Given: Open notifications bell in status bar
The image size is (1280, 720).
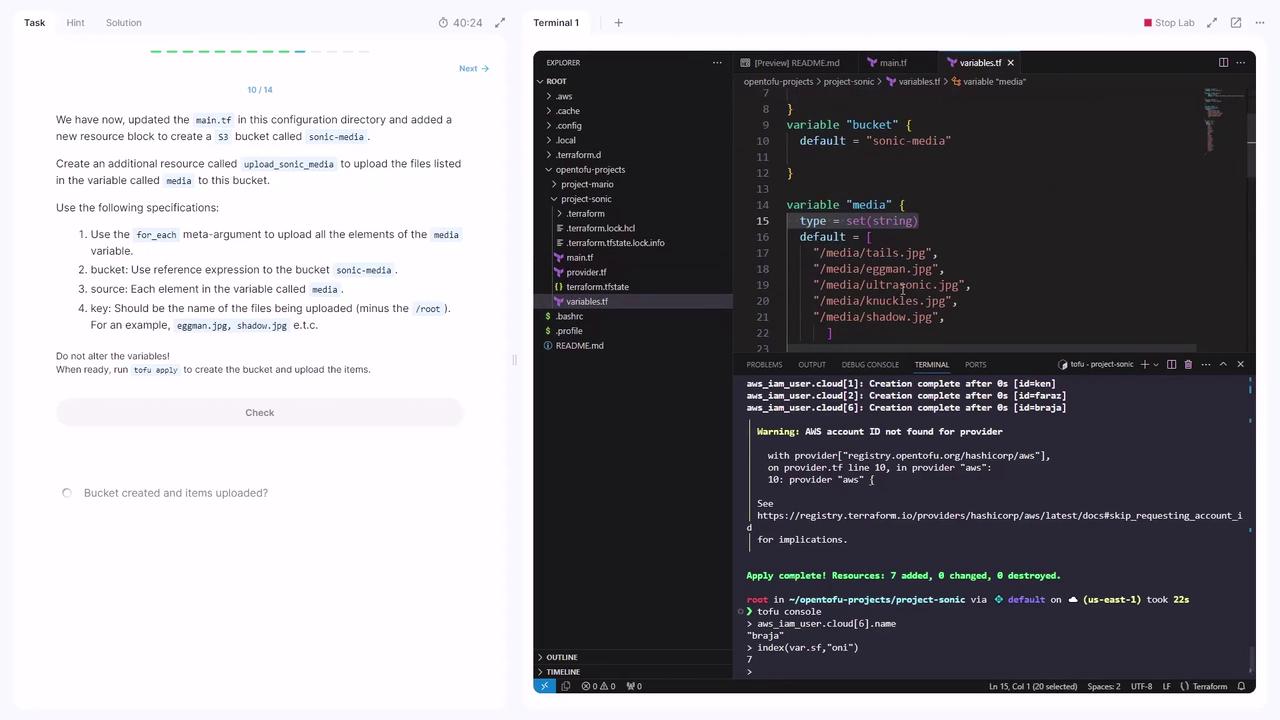Looking at the screenshot, I should click(1241, 686).
